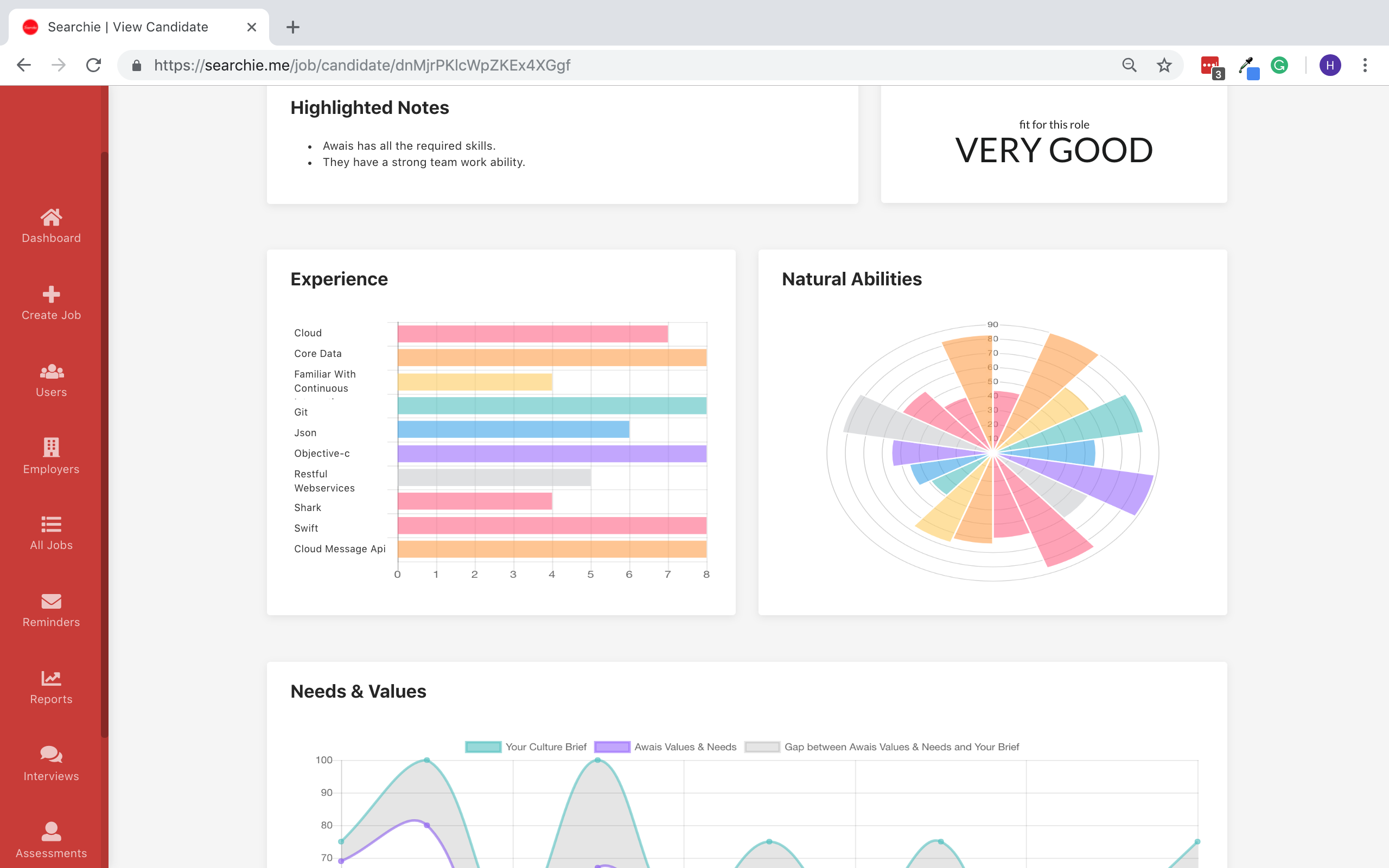The height and width of the screenshot is (868, 1389).
Task: Click the purple Objective-c bar
Action: [x=552, y=454]
